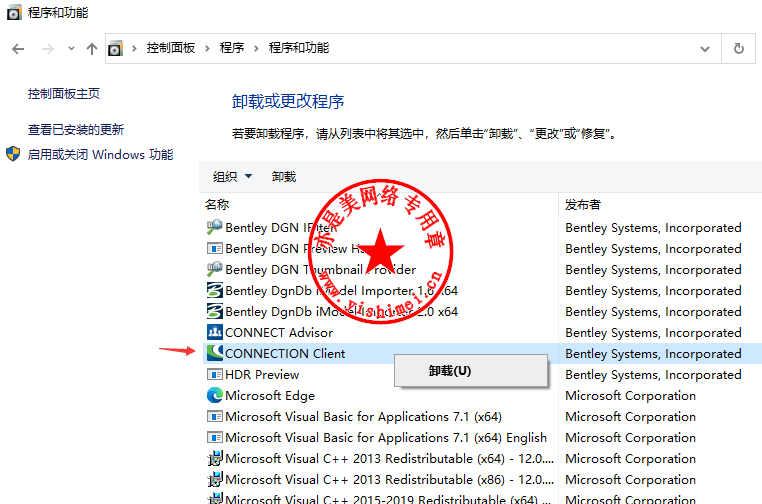
Task: Click publisher cell of HDR Preview row
Action: click(653, 374)
